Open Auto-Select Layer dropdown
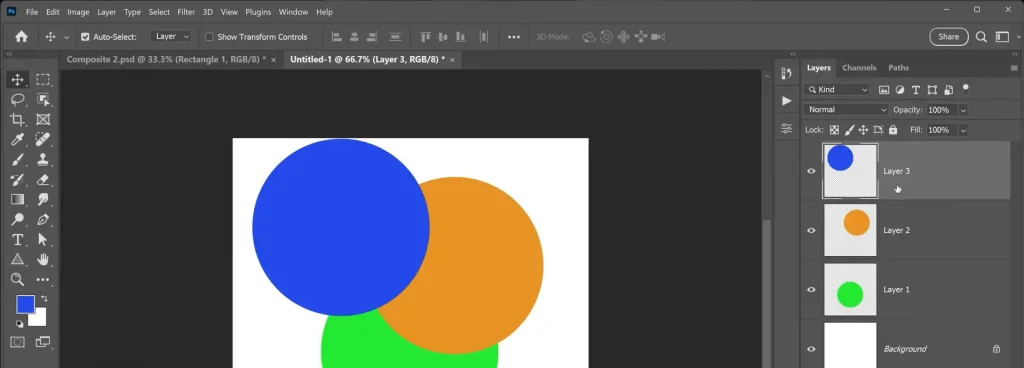The image size is (1024, 368). point(172,37)
